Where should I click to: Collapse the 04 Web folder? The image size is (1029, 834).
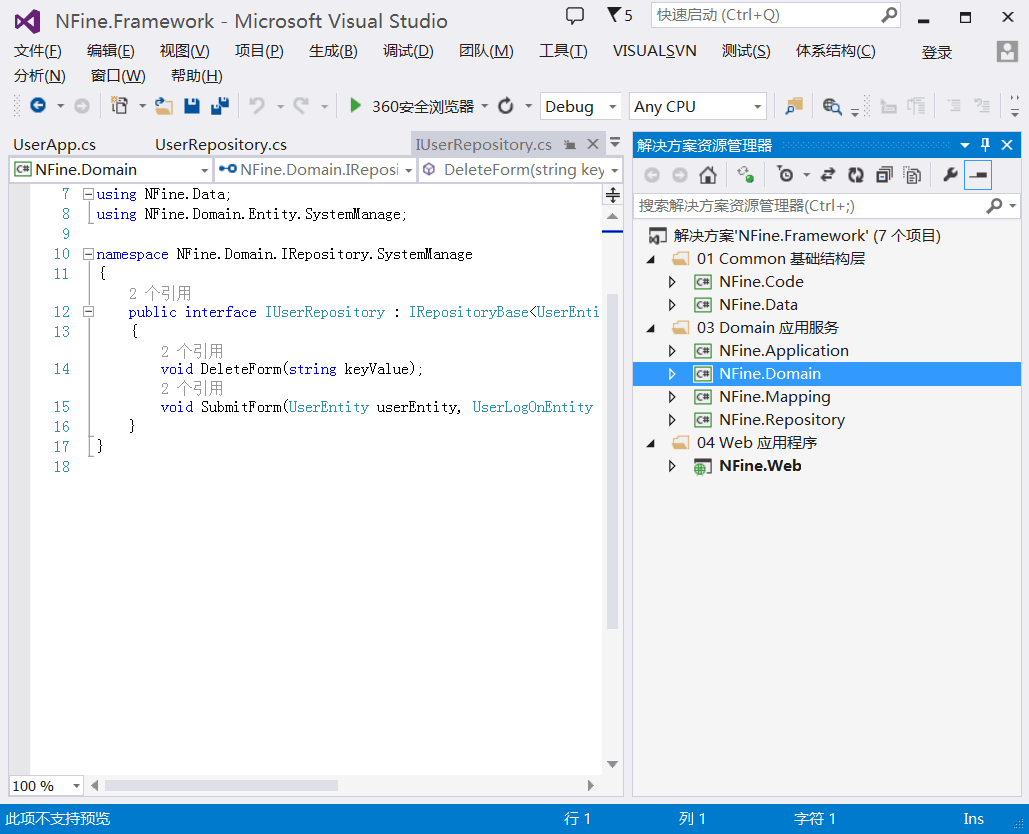coord(651,443)
